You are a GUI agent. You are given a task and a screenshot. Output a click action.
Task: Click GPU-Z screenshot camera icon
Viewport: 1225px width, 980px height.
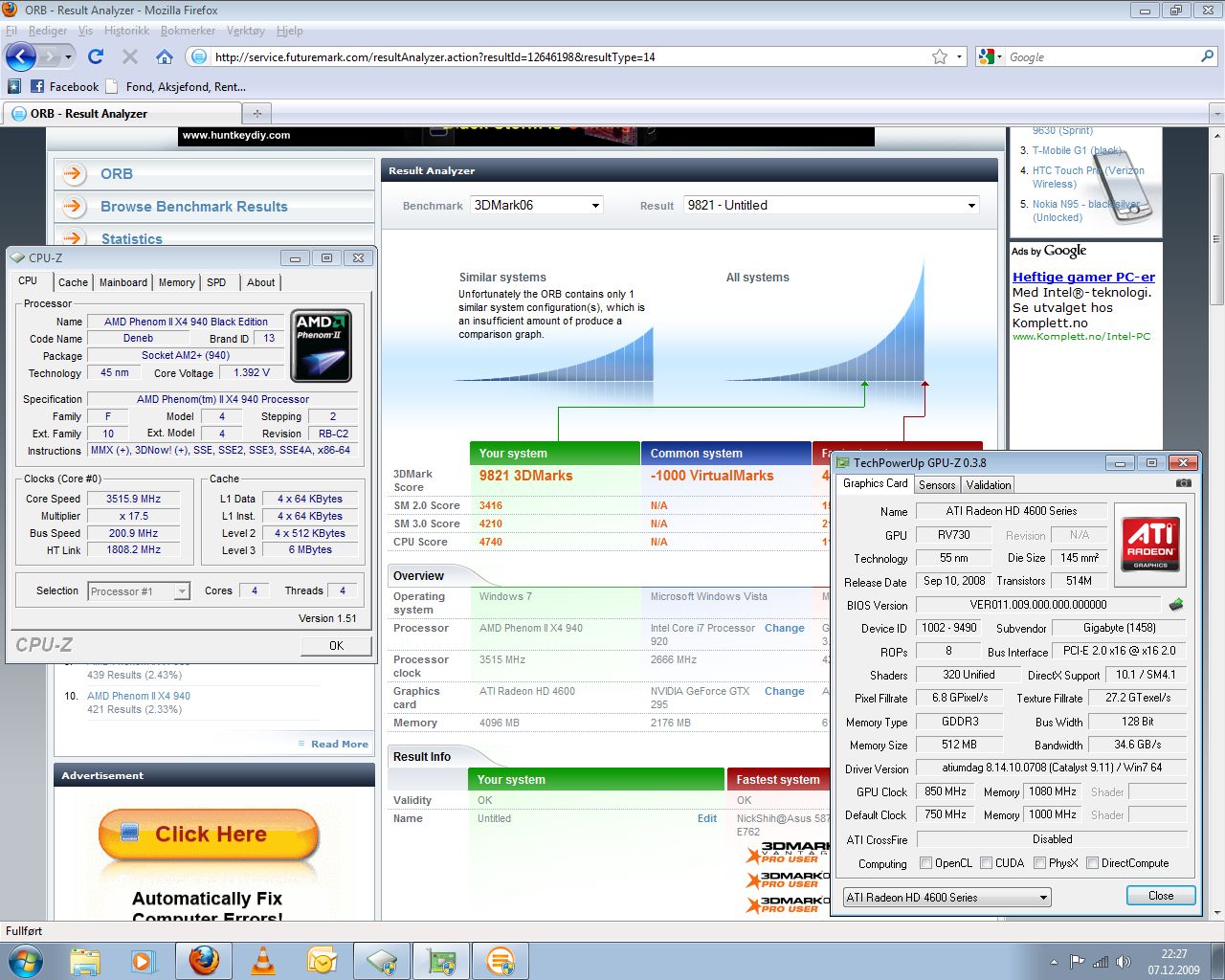tap(1184, 483)
